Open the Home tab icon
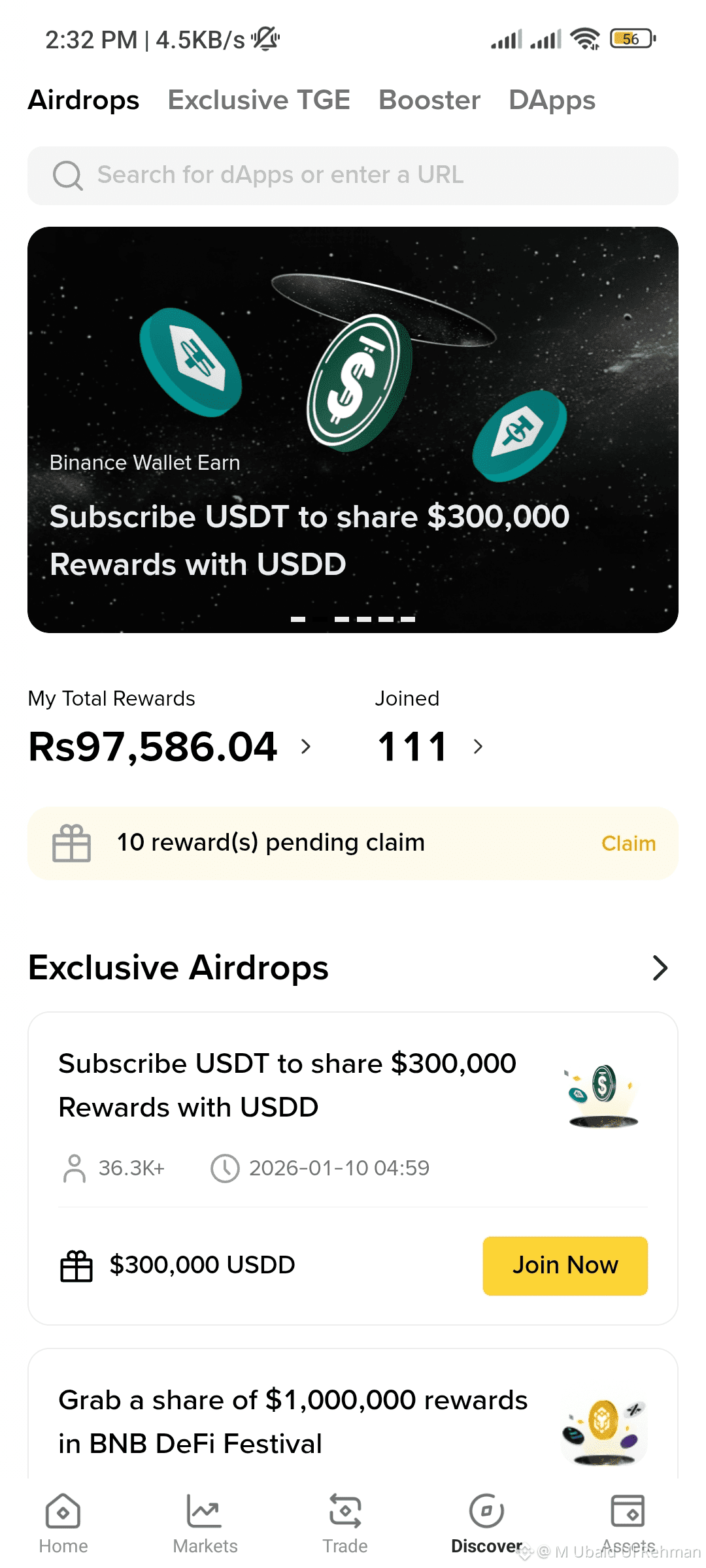This screenshot has height=1568, width=706. coord(63,1511)
